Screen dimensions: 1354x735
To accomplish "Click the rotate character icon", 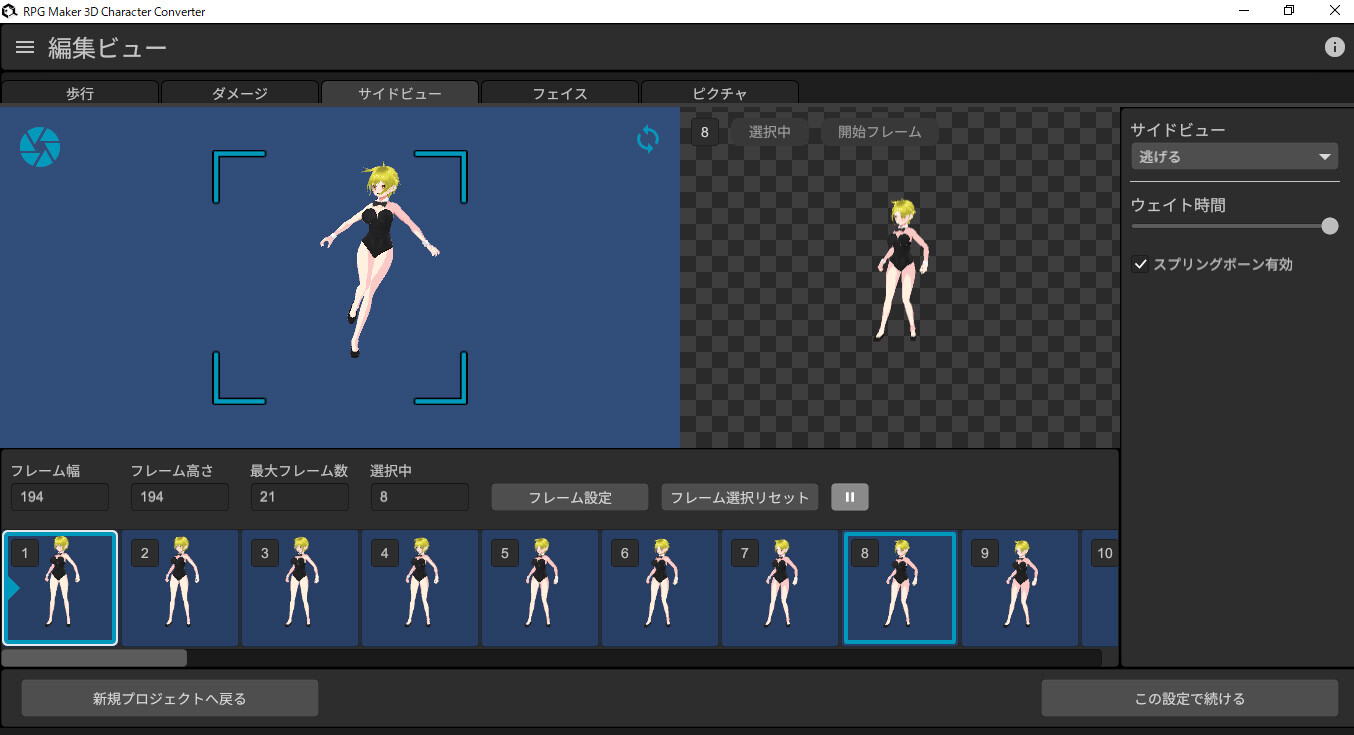I will (647, 139).
